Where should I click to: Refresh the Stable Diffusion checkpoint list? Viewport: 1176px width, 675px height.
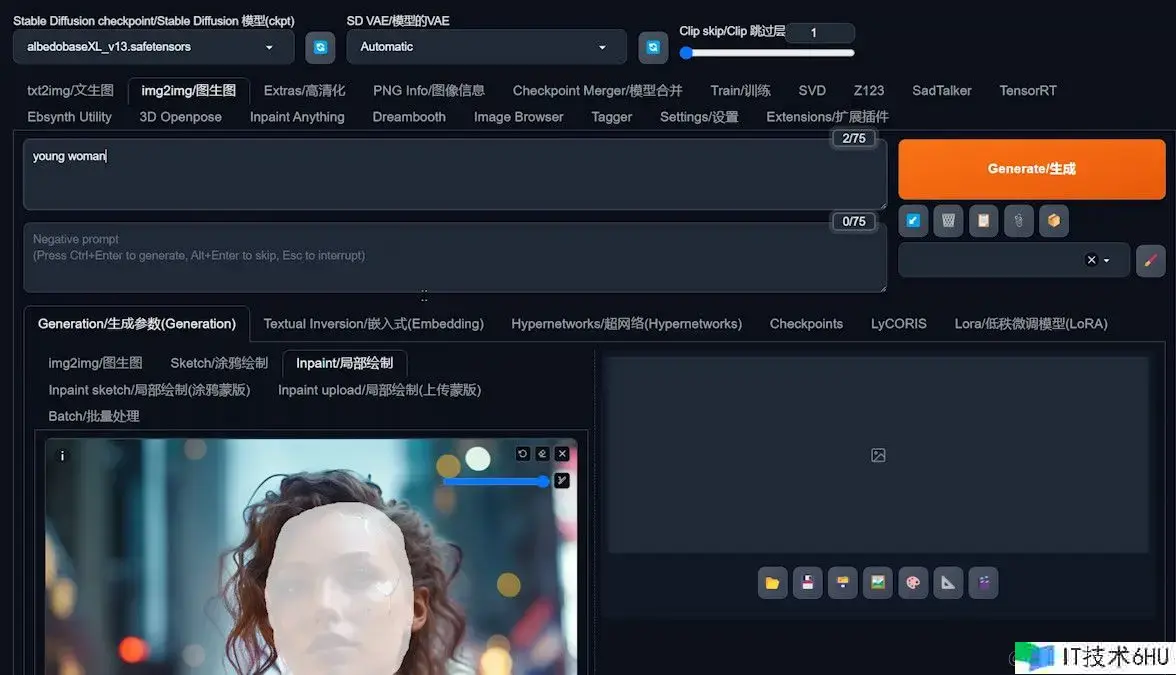pyautogui.click(x=320, y=47)
